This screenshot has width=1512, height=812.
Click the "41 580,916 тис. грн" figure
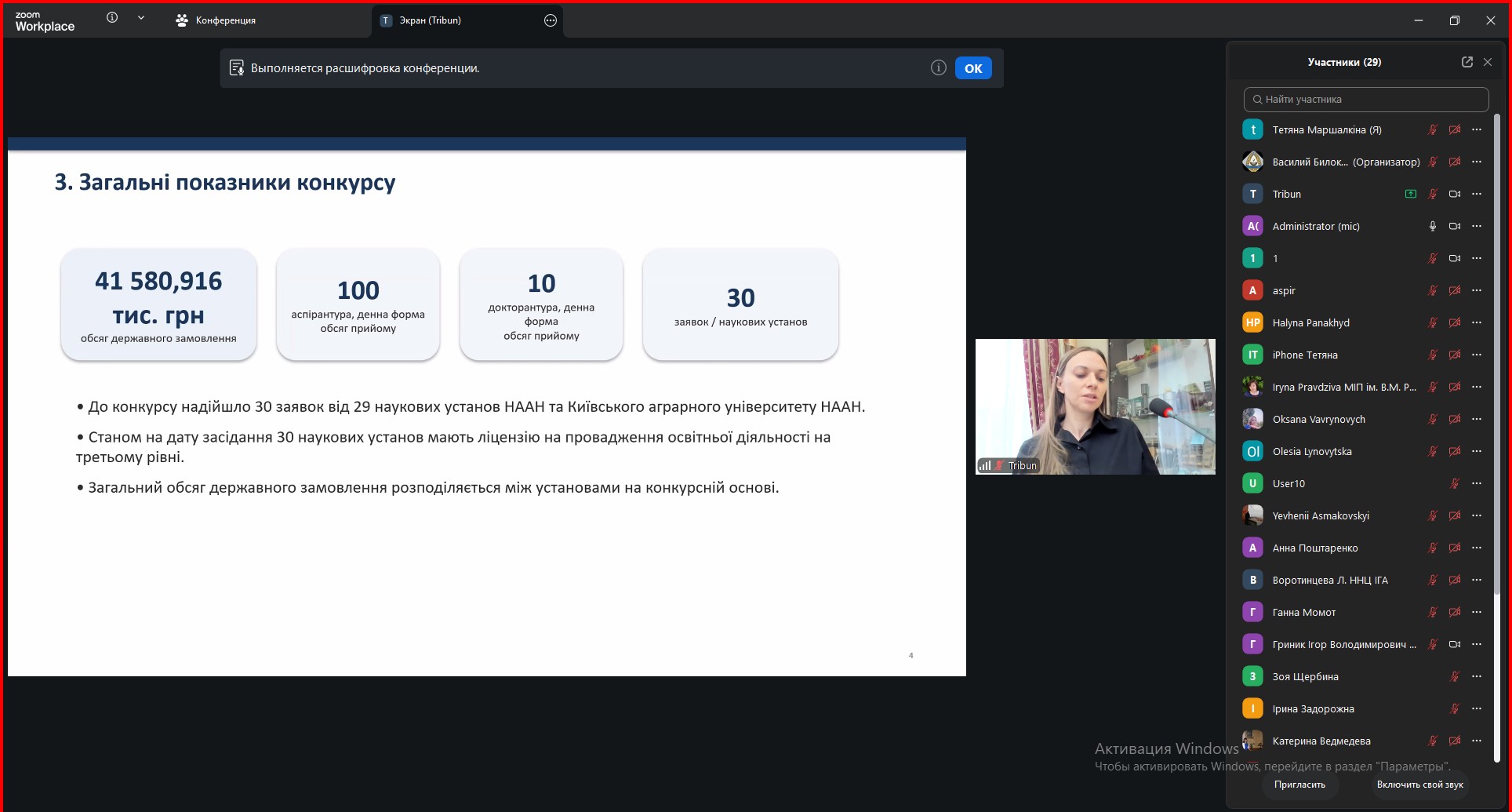pos(158,297)
